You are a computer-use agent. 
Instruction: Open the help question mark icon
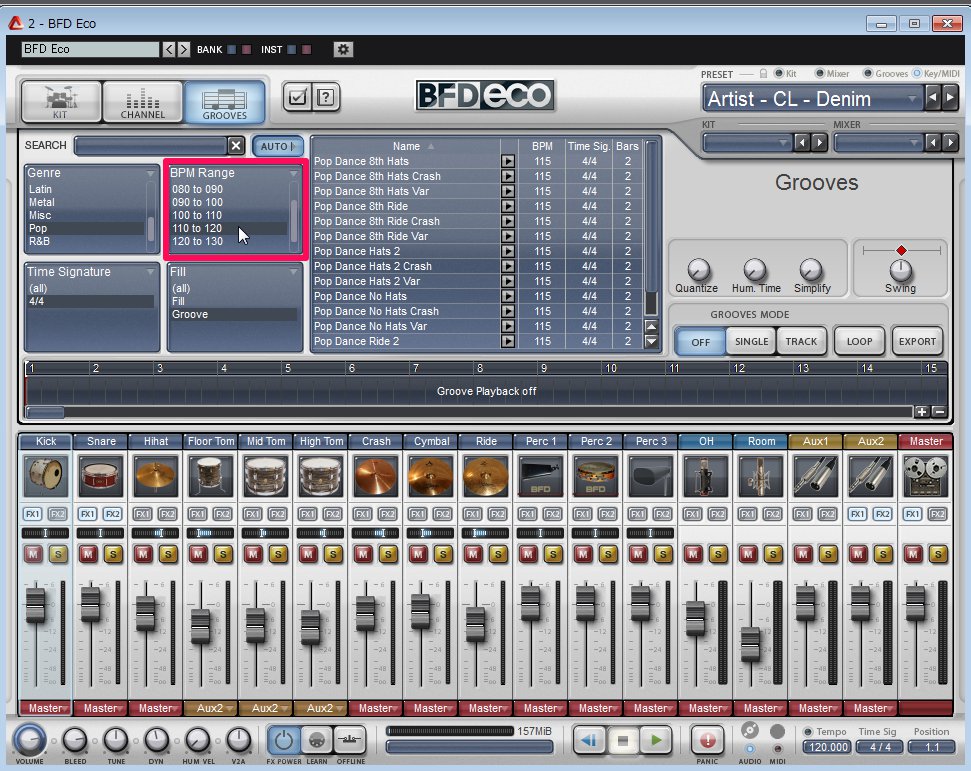pos(326,97)
